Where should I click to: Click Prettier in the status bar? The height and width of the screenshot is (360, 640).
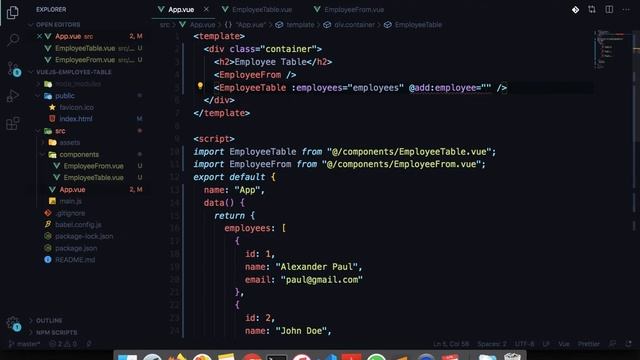point(589,344)
